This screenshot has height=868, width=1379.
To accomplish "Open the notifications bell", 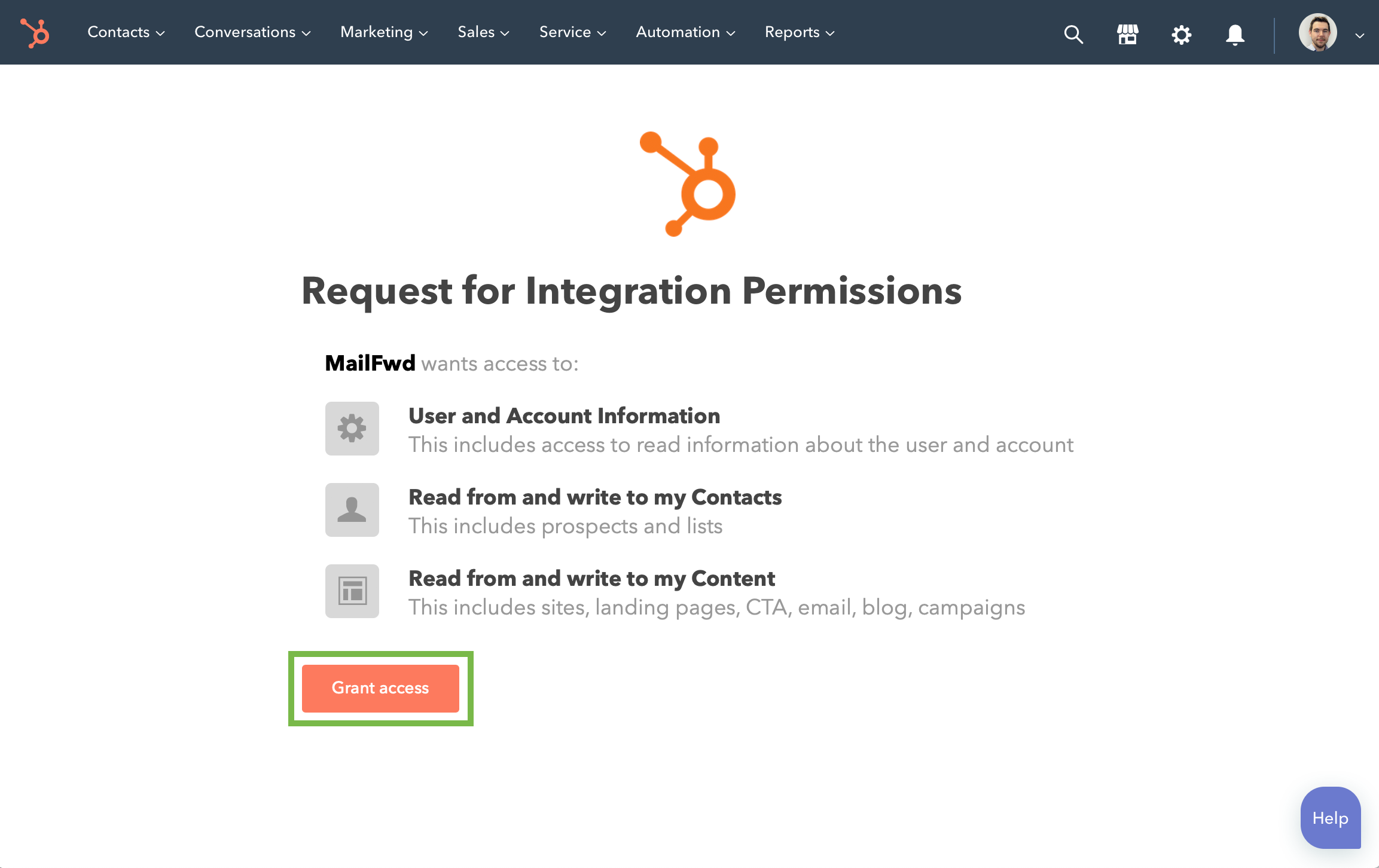I will click(1235, 35).
